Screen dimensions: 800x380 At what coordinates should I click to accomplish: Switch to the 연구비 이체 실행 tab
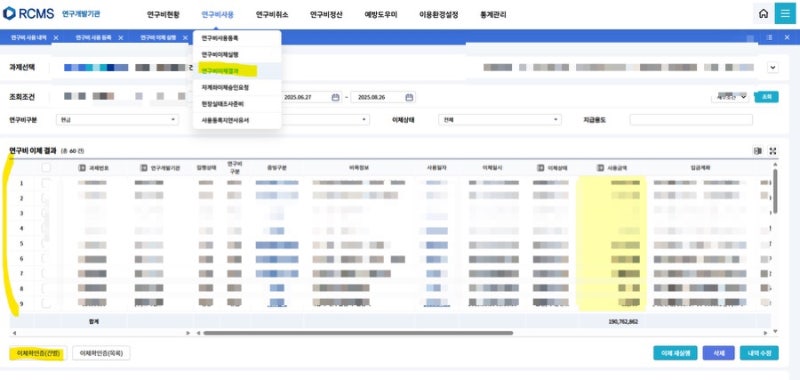click(x=158, y=38)
